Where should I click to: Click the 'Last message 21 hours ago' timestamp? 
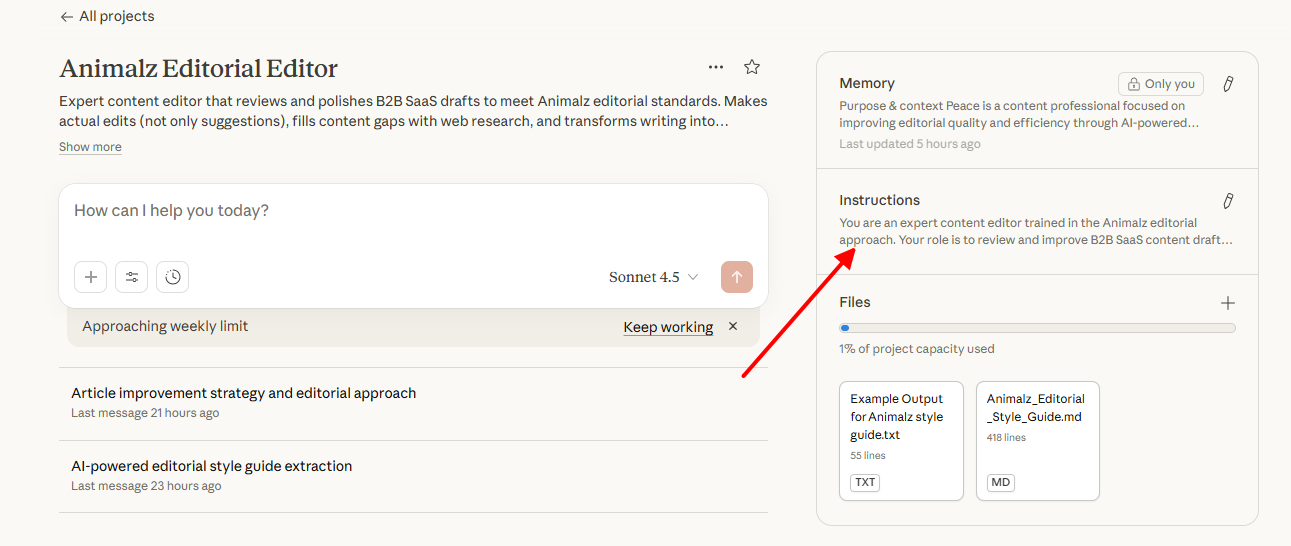click(145, 413)
